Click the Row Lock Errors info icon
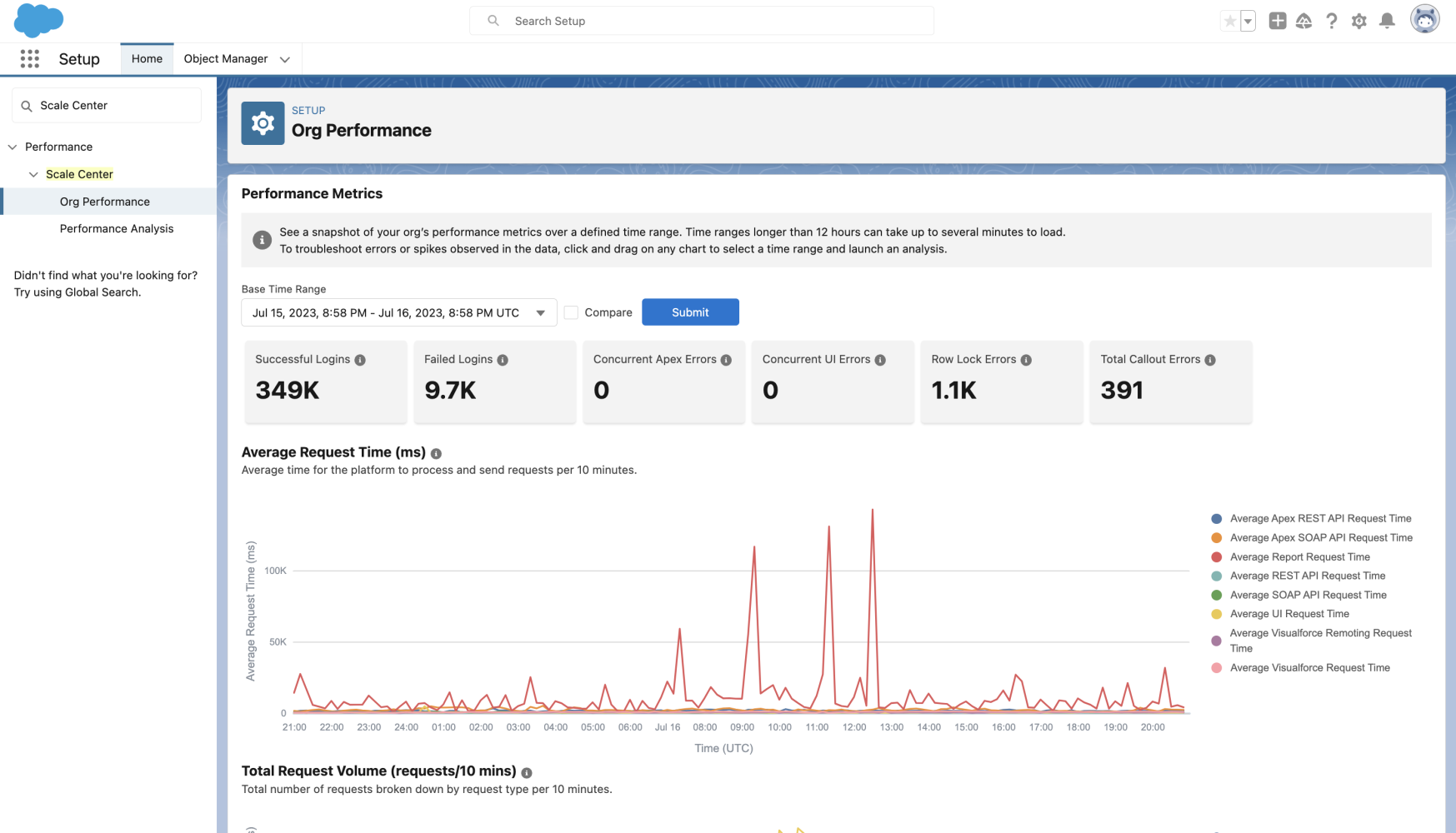This screenshot has width=1456, height=833. point(1026,360)
